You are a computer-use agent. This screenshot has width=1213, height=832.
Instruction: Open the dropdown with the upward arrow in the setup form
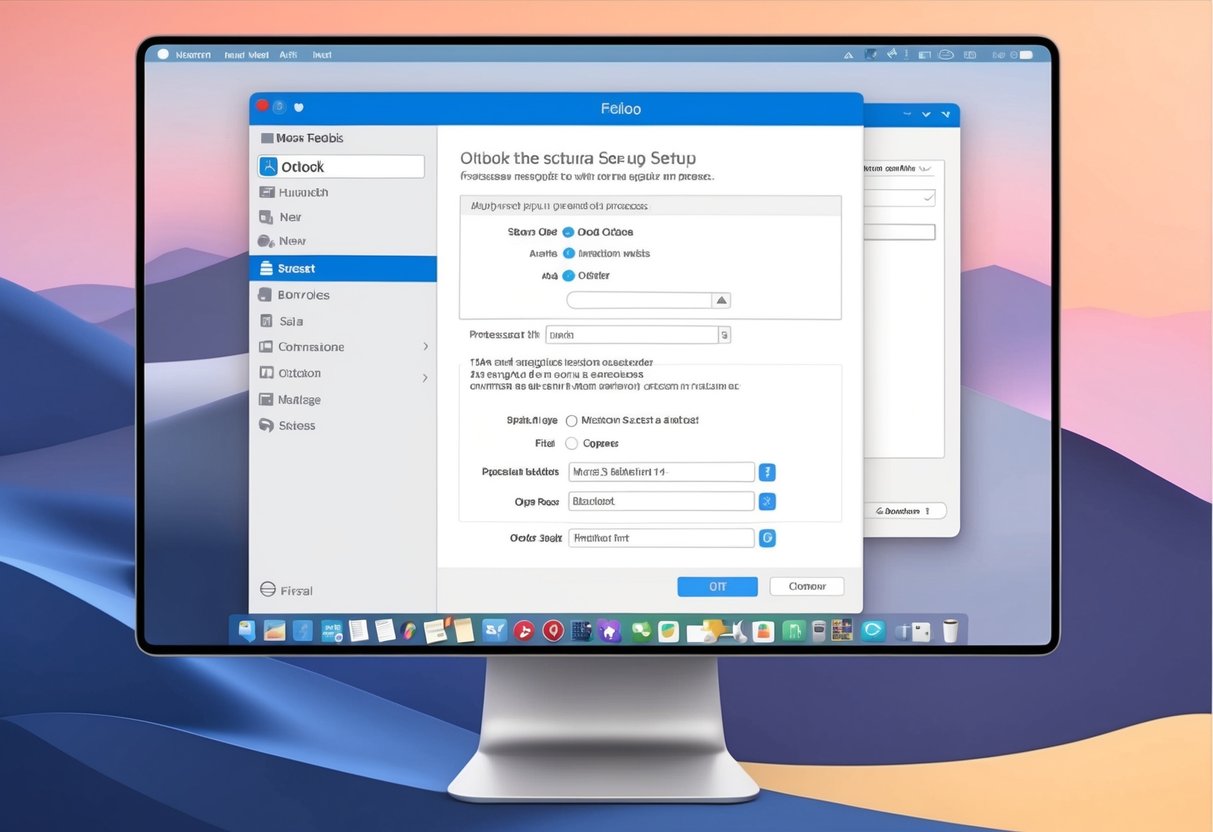tap(721, 299)
